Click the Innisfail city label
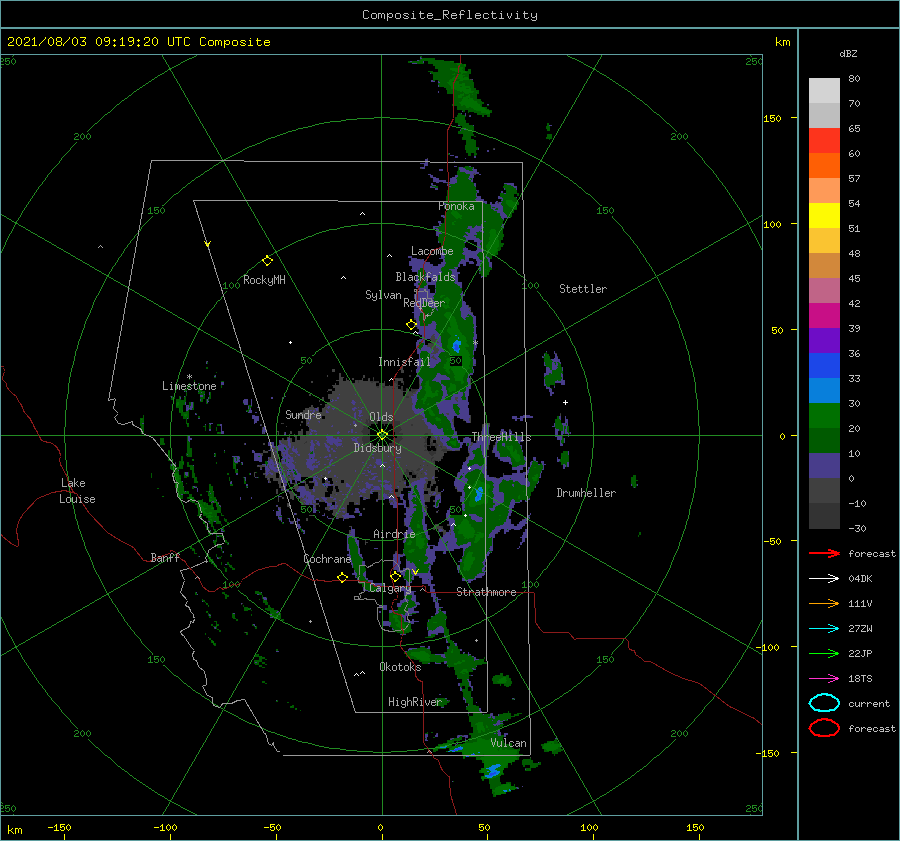Viewport: 900px width, 841px height. (404, 362)
